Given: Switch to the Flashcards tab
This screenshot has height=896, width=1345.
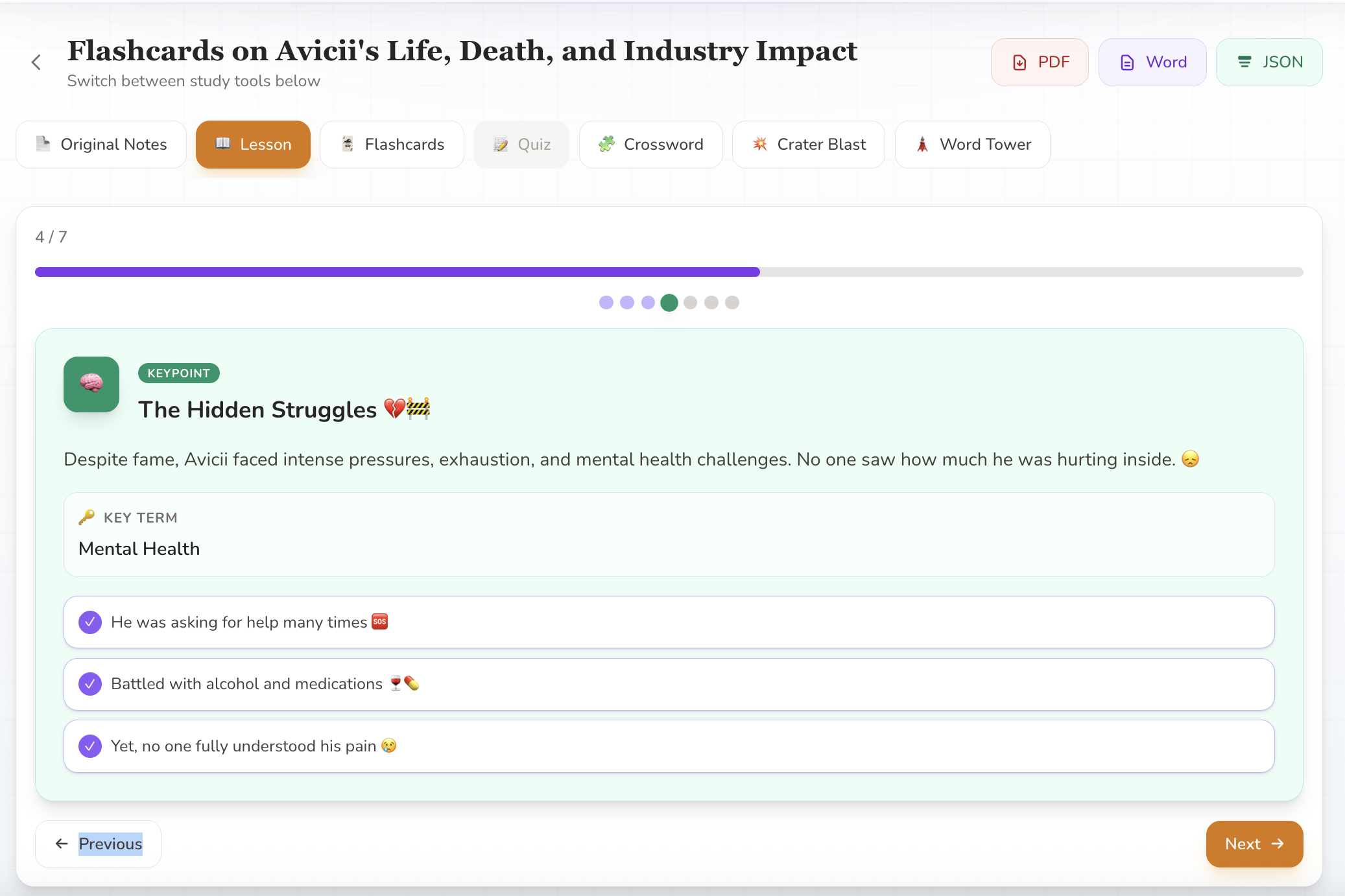Looking at the screenshot, I should (x=392, y=145).
